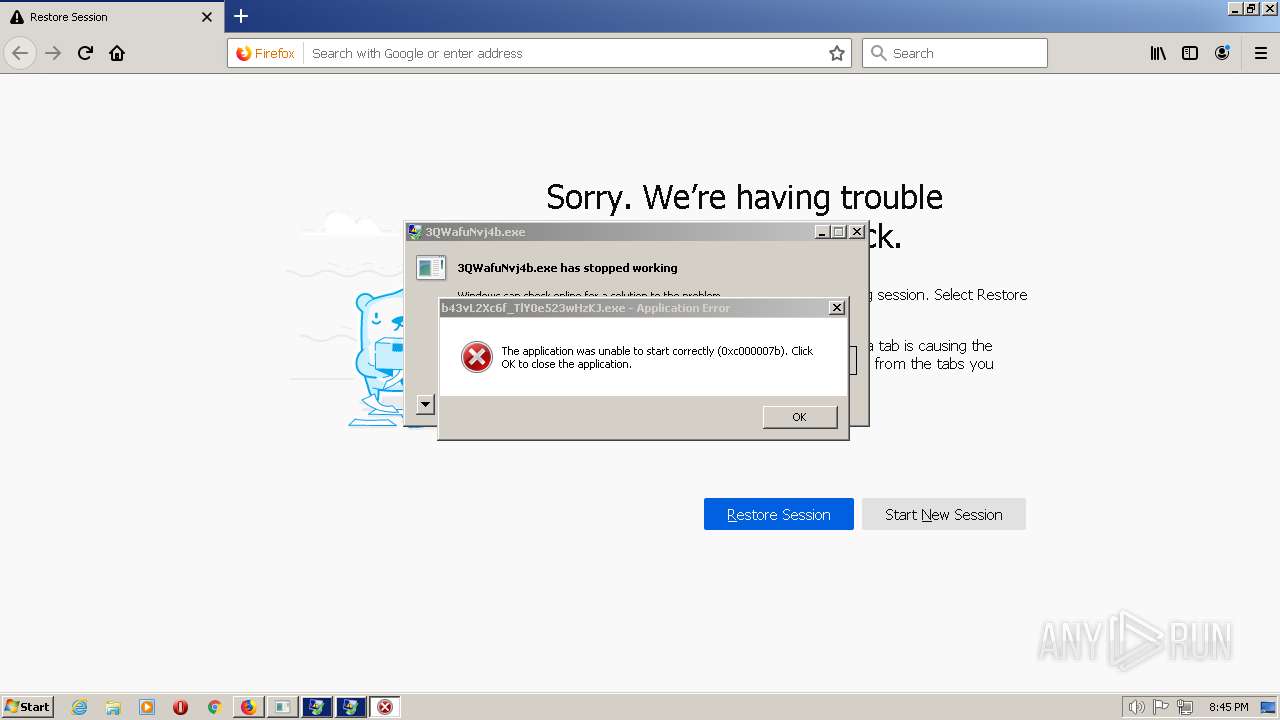Open Google Chrome from taskbar
Image resolution: width=1280 pixels, height=720 pixels.
(214, 707)
